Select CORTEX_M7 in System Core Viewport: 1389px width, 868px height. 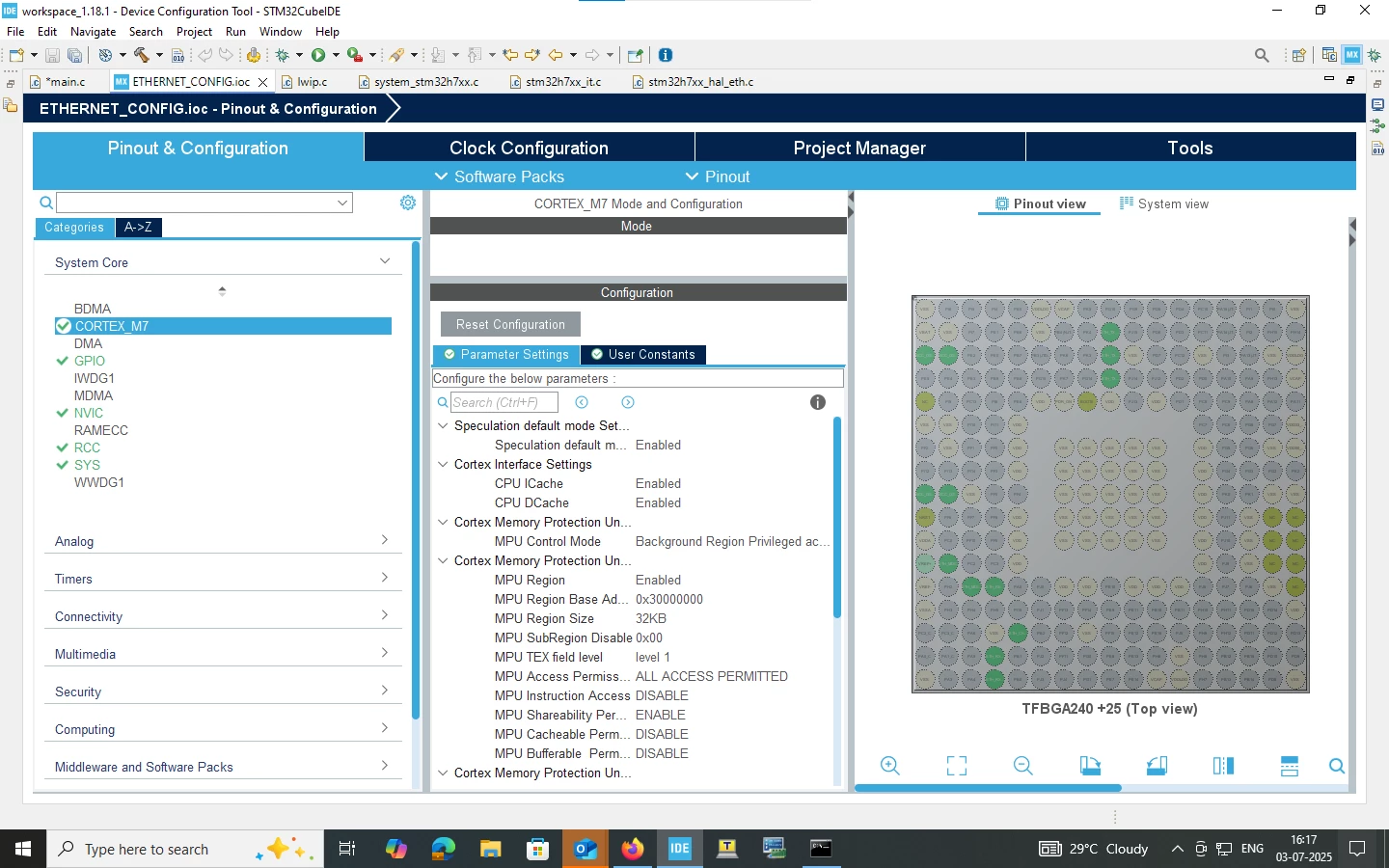(x=223, y=326)
